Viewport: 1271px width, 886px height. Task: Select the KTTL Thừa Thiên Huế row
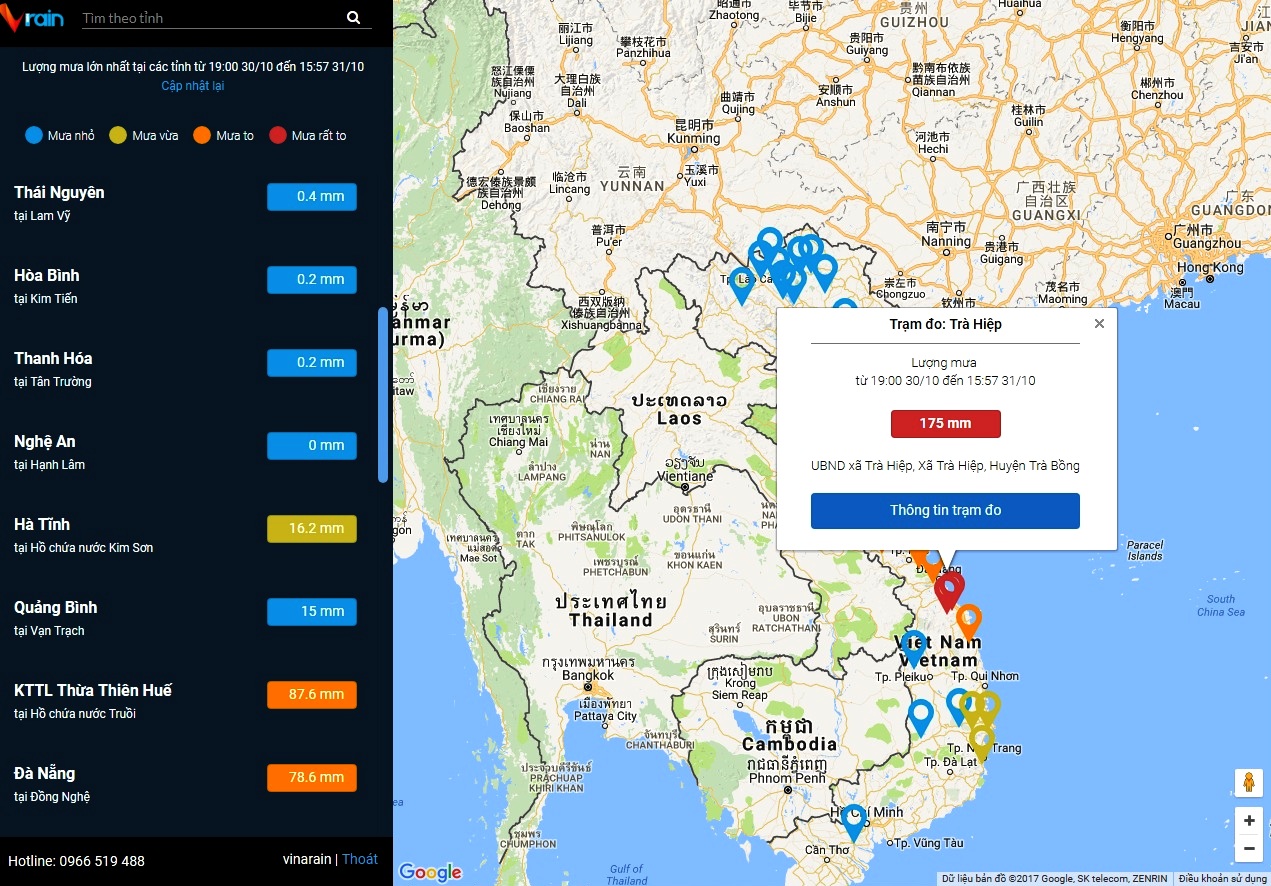186,700
